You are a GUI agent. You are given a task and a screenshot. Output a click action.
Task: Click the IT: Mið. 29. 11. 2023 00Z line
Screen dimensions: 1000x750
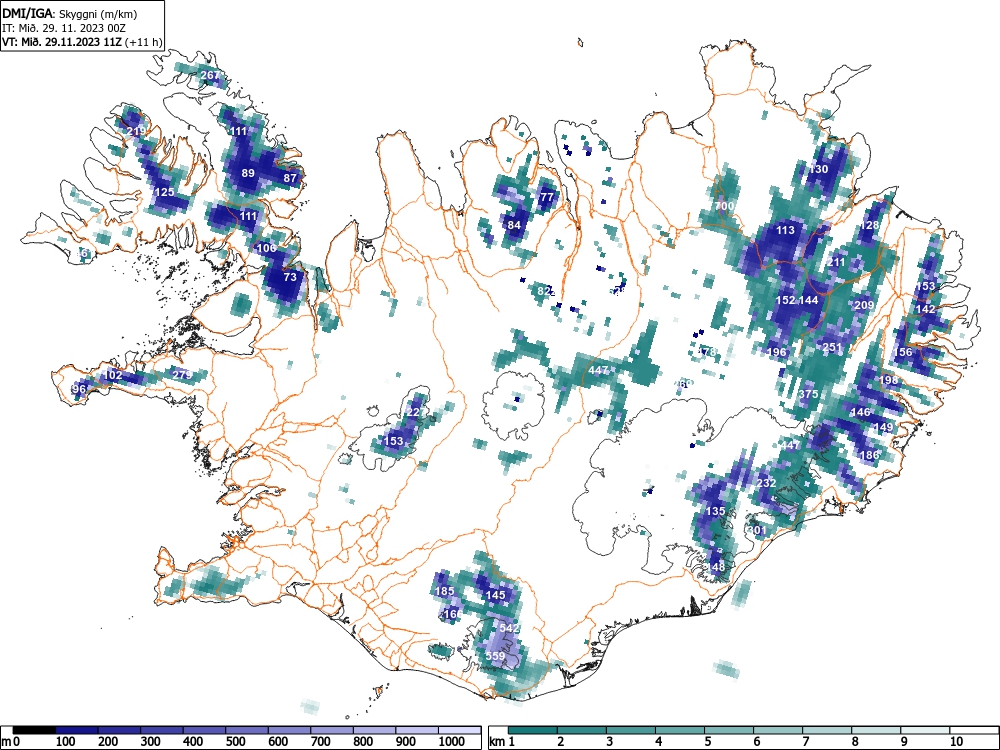coord(64,28)
